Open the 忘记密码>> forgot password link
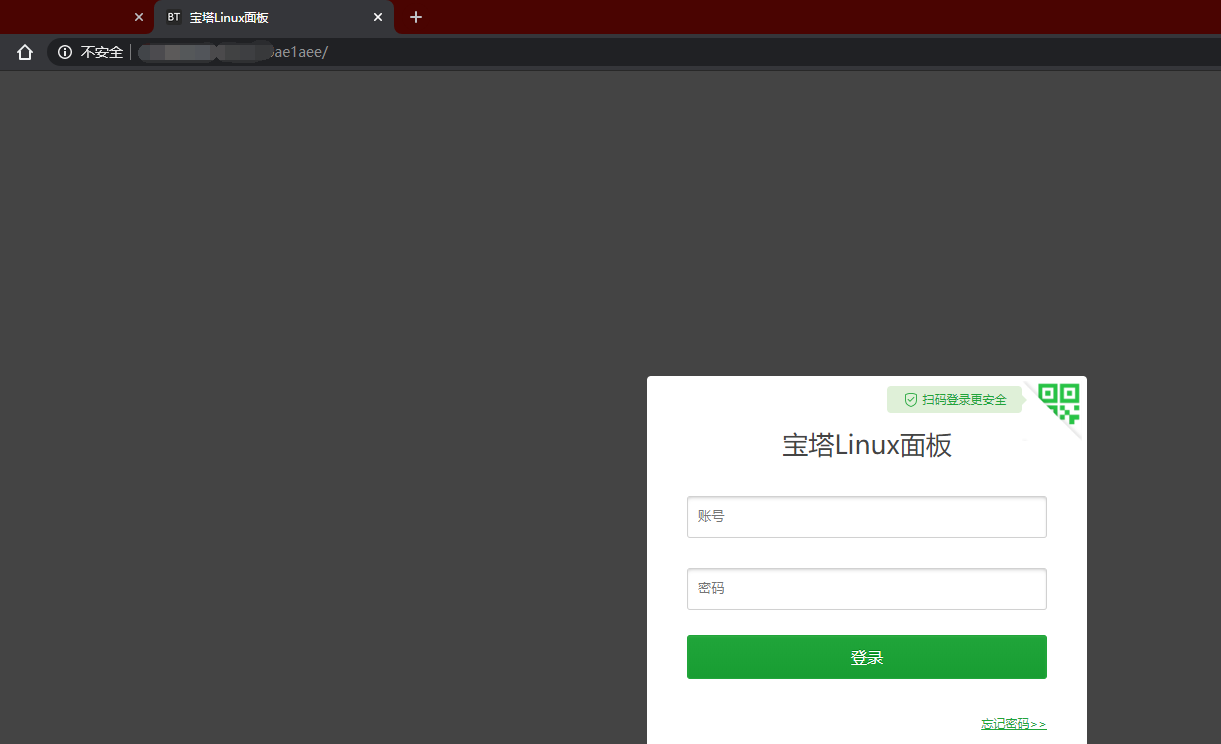 1014,724
